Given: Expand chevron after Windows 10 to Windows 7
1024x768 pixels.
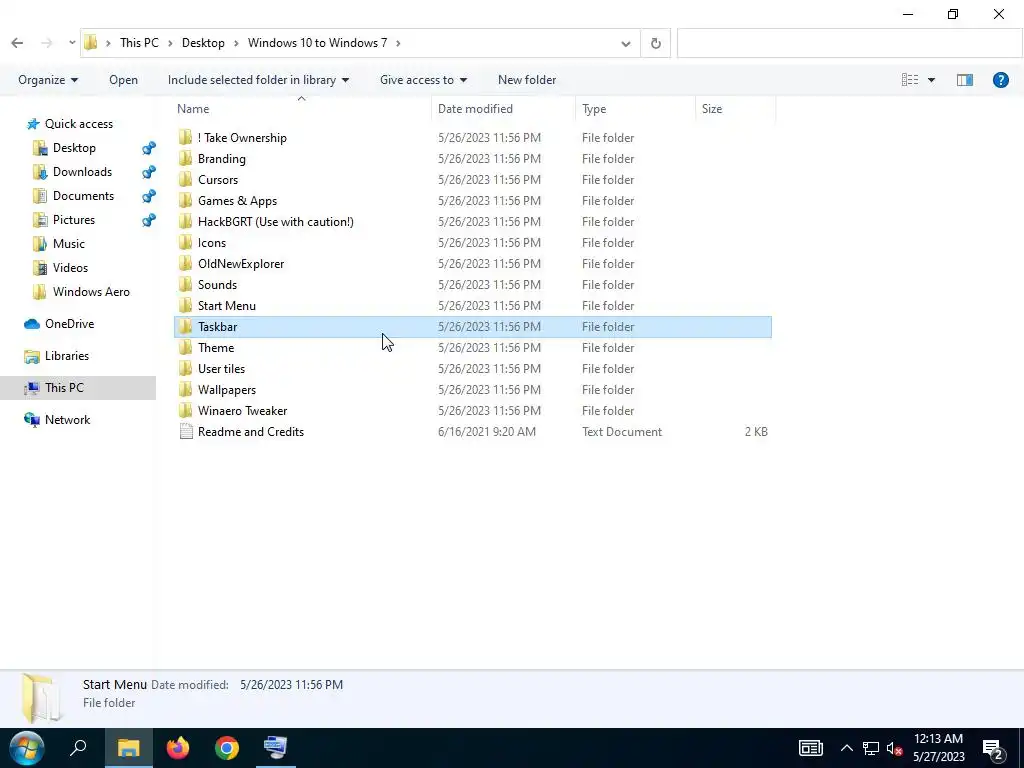Looking at the screenshot, I should click(x=398, y=44).
